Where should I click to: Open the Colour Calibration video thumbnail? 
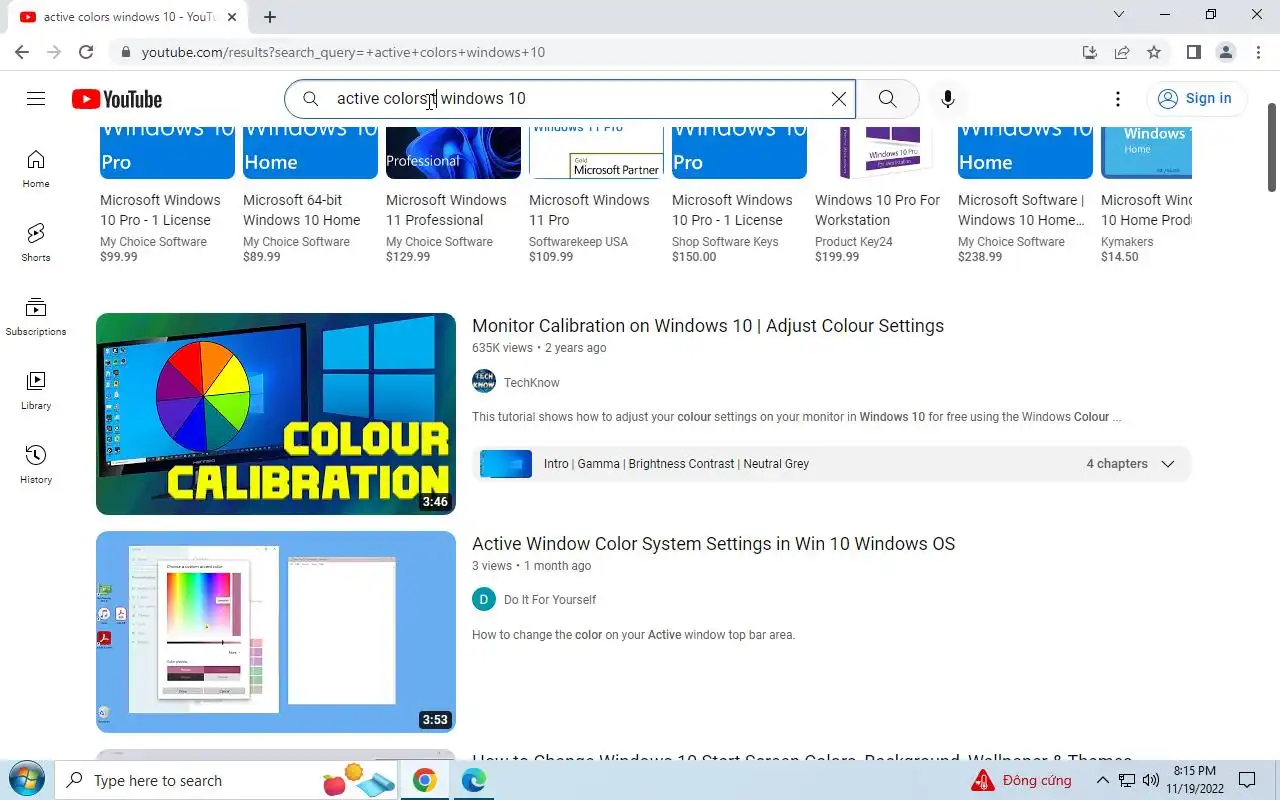(276, 414)
